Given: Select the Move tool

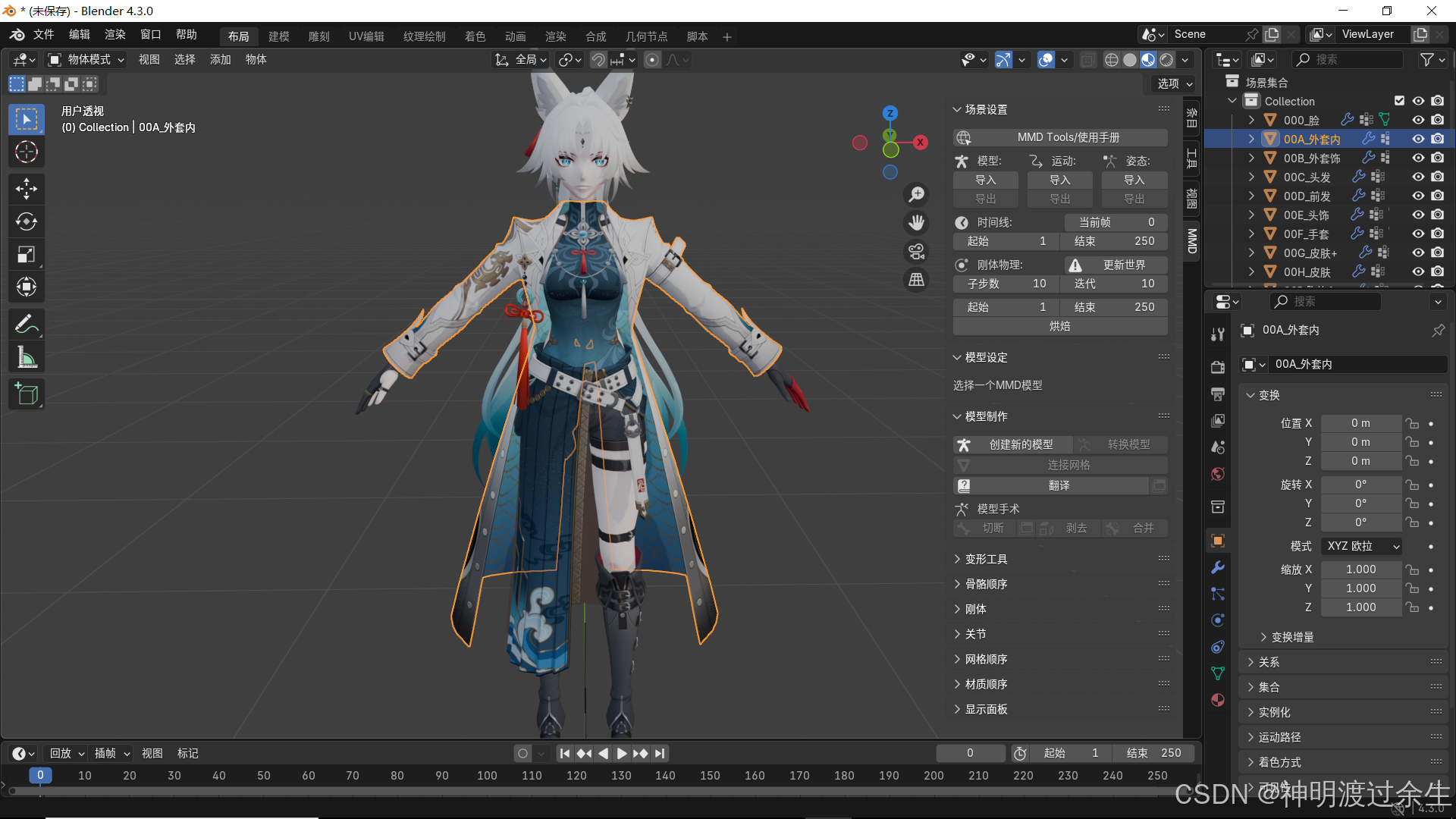Looking at the screenshot, I should point(27,188).
